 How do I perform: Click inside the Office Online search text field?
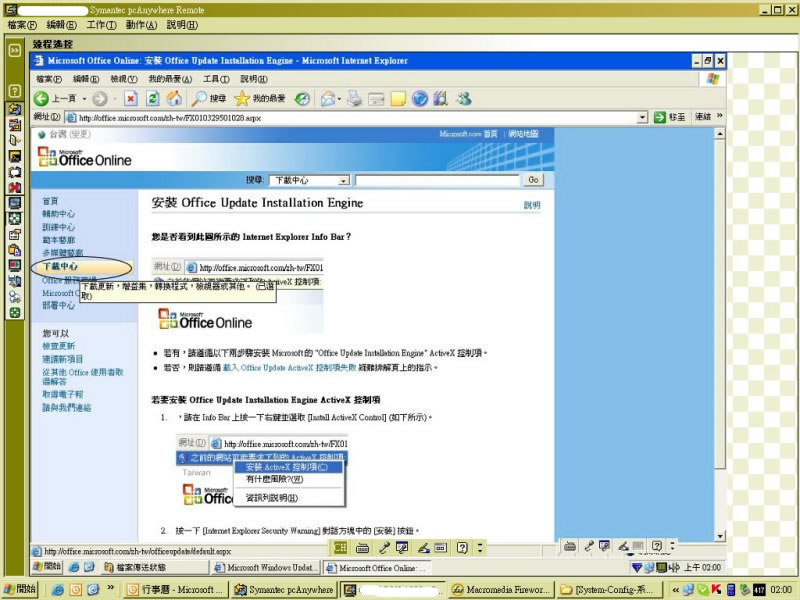click(437, 180)
